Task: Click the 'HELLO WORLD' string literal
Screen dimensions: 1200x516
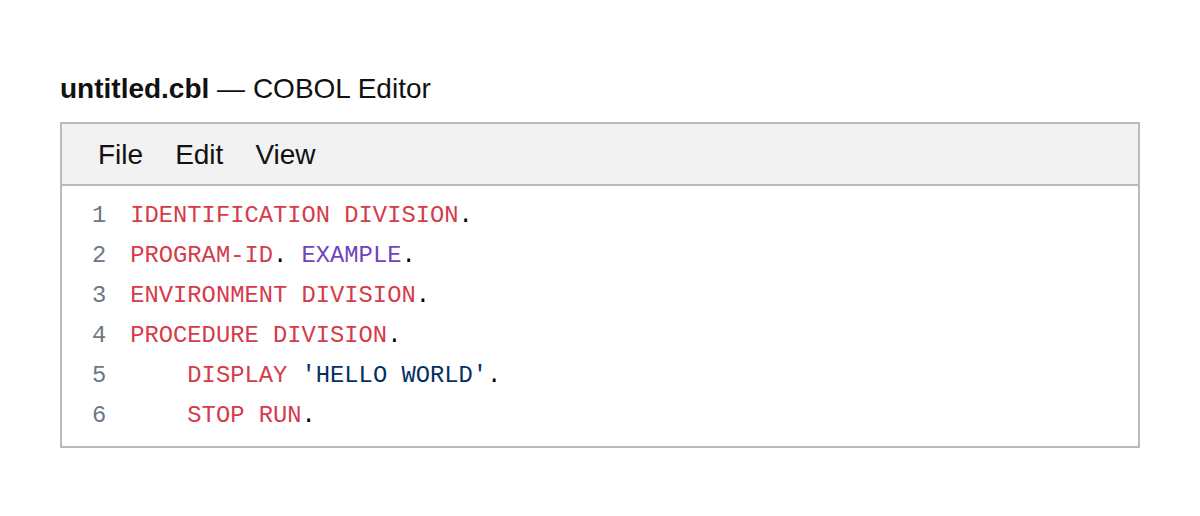Action: (x=394, y=375)
